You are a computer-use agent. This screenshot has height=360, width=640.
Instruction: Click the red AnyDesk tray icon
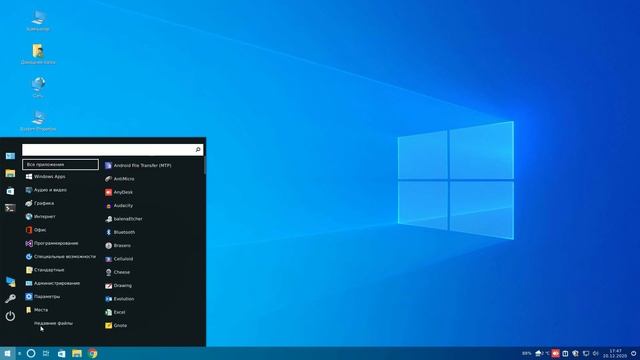[556, 353]
